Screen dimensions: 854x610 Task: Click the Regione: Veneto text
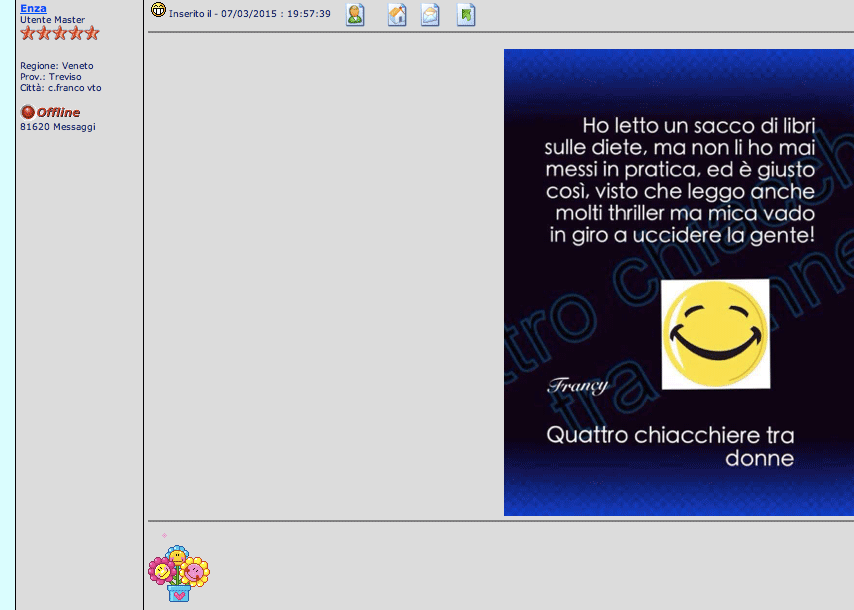pyautogui.click(x=56, y=66)
